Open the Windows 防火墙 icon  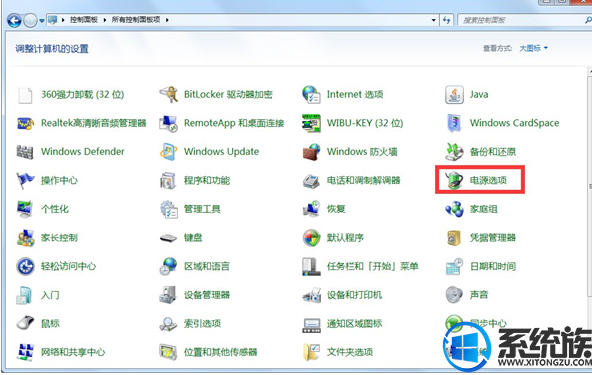(311, 152)
